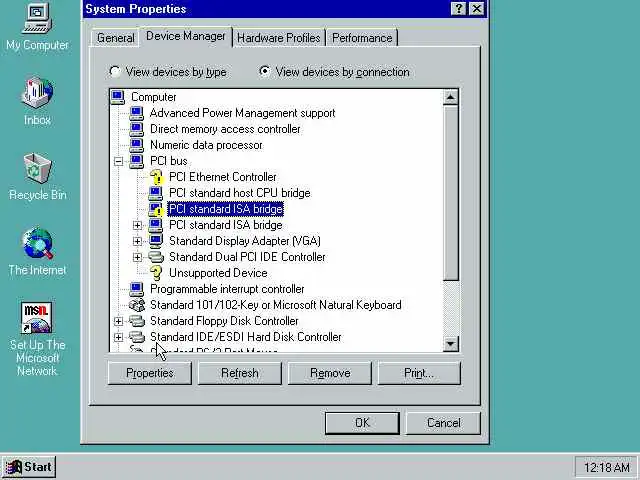Viewport: 640px width, 480px height.
Task: Click the Remove button
Action: (x=330, y=373)
